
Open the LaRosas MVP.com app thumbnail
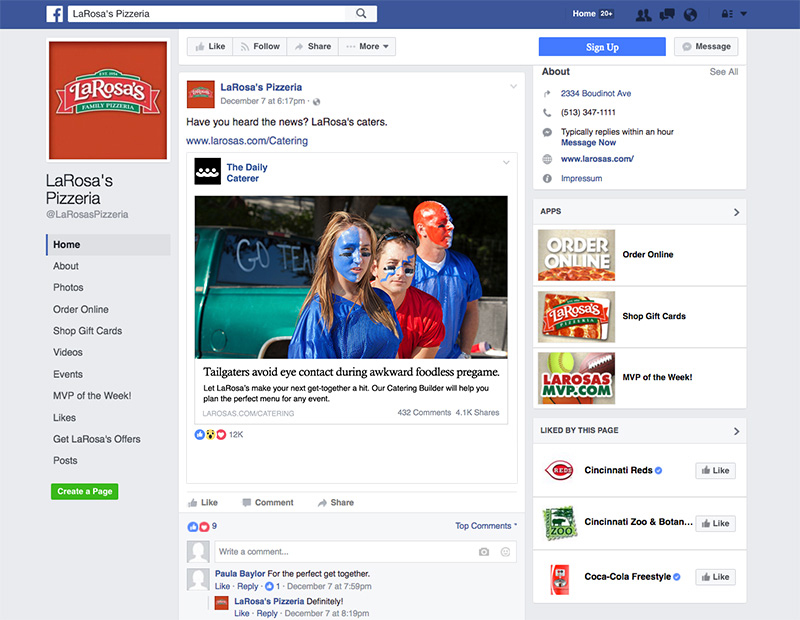[577, 378]
